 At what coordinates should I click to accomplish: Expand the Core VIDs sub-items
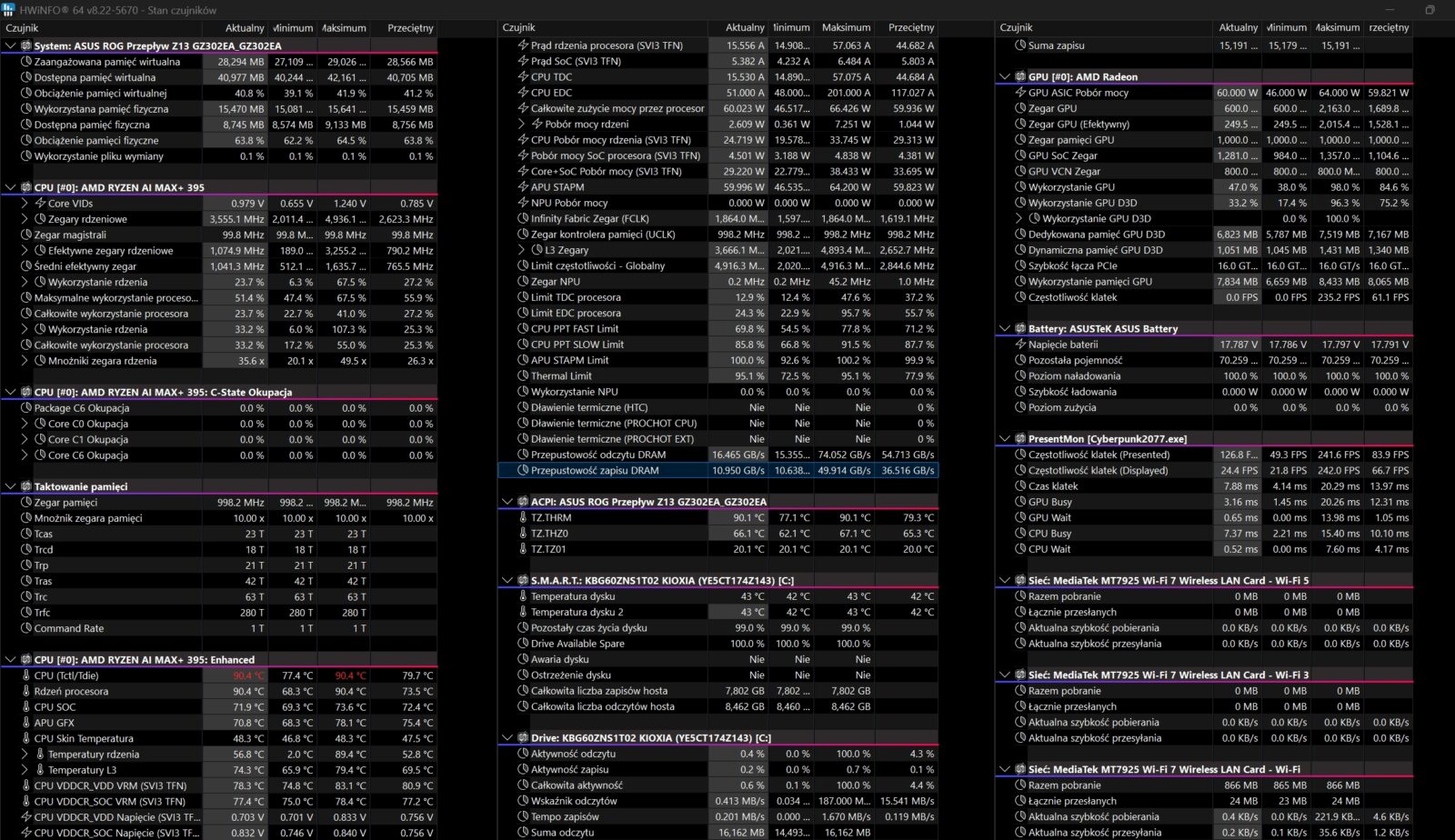(25, 204)
